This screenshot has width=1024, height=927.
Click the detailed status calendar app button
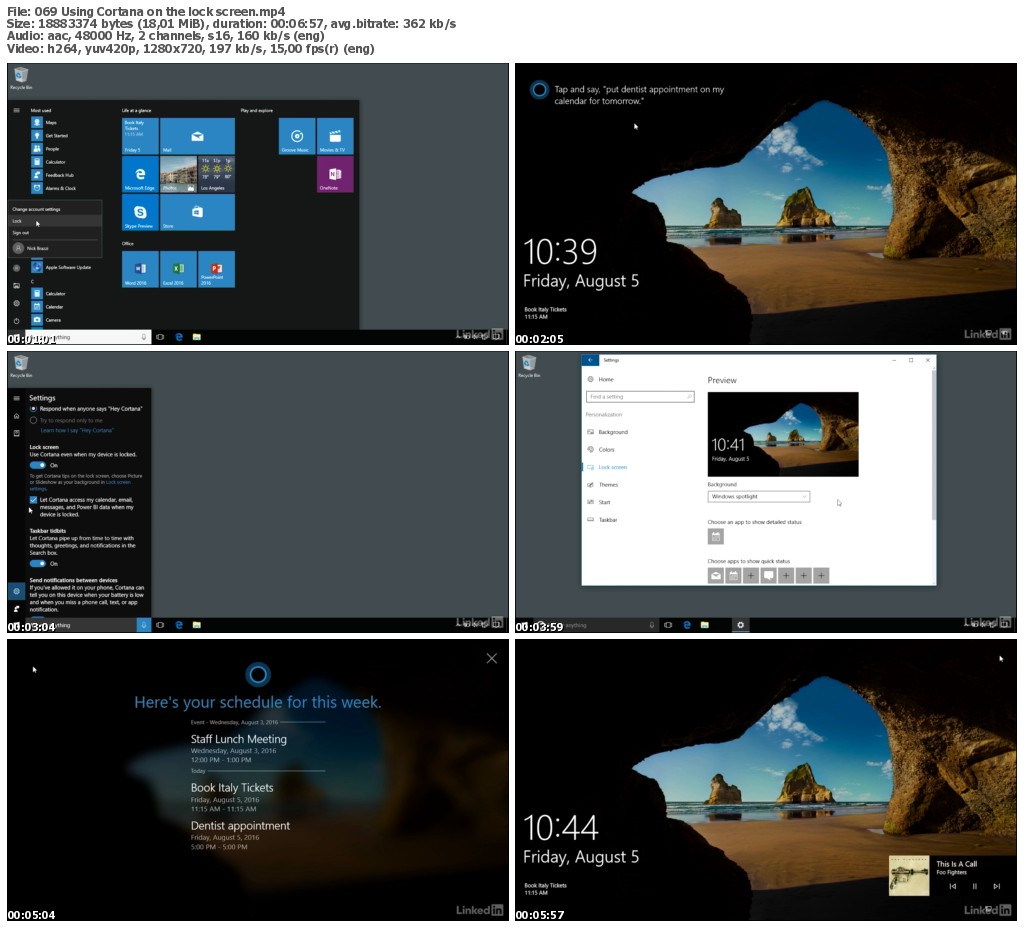pos(716,537)
